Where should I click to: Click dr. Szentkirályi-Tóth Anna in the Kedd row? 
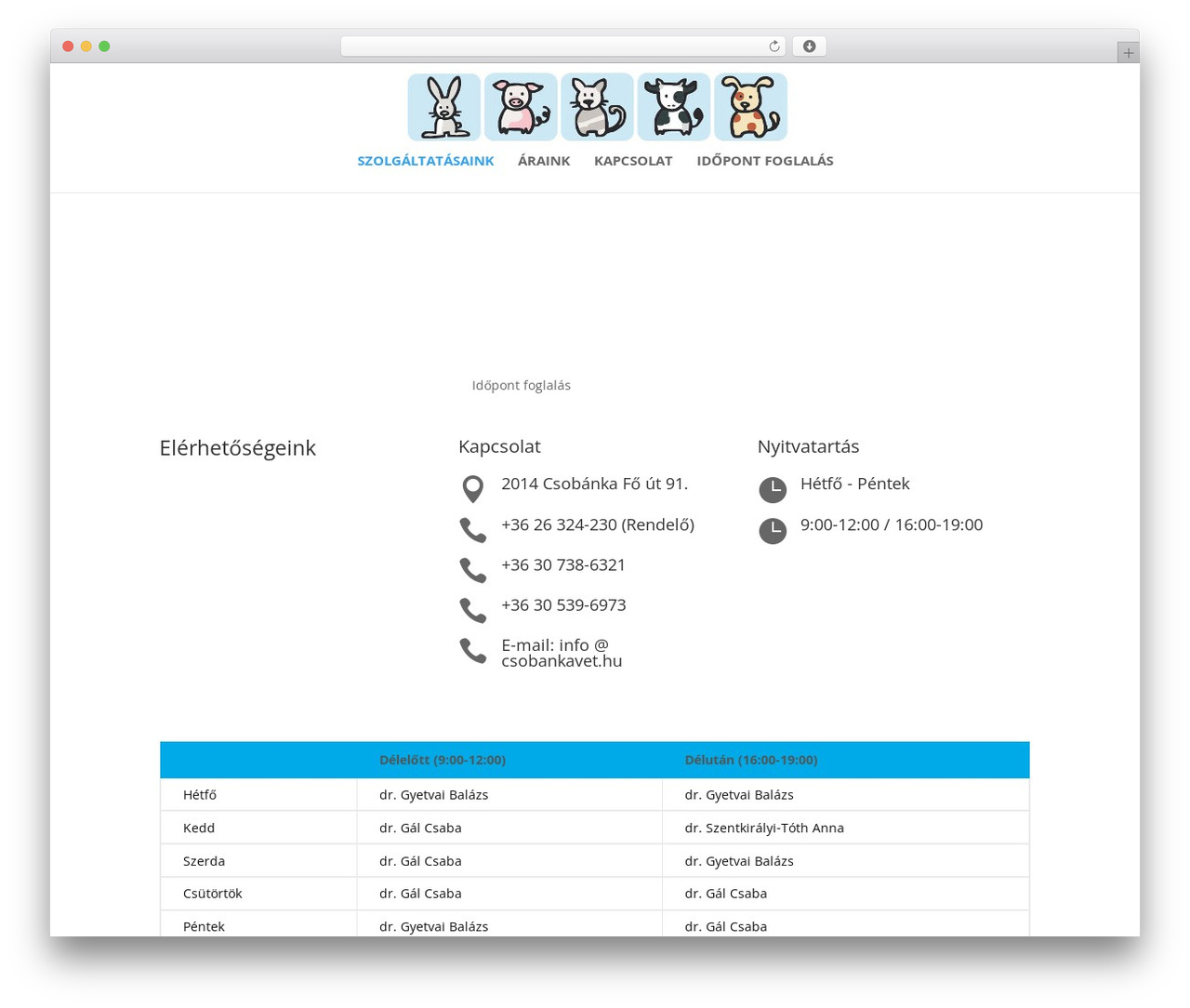[x=764, y=828]
